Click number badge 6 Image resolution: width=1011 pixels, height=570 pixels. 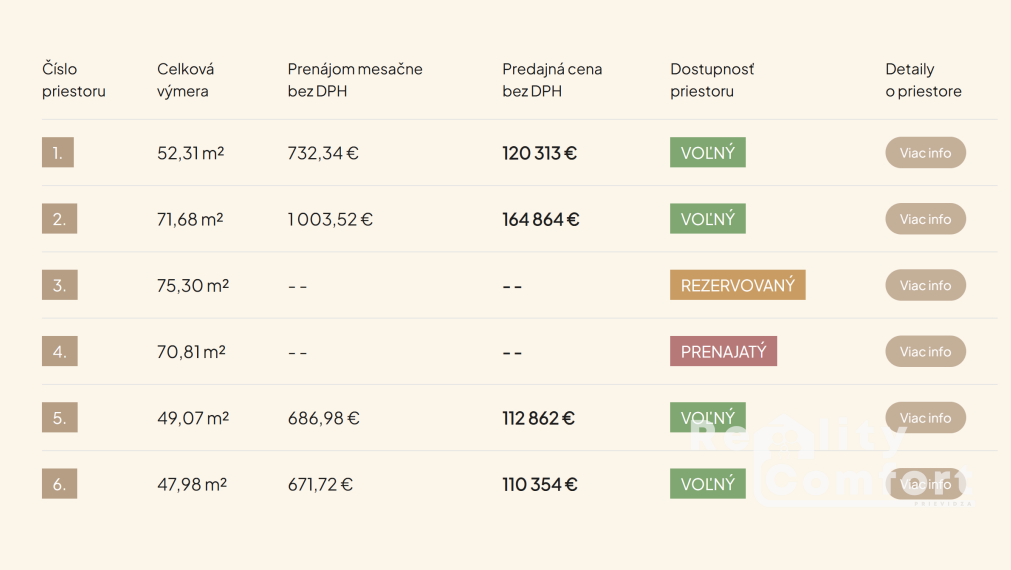pos(59,484)
